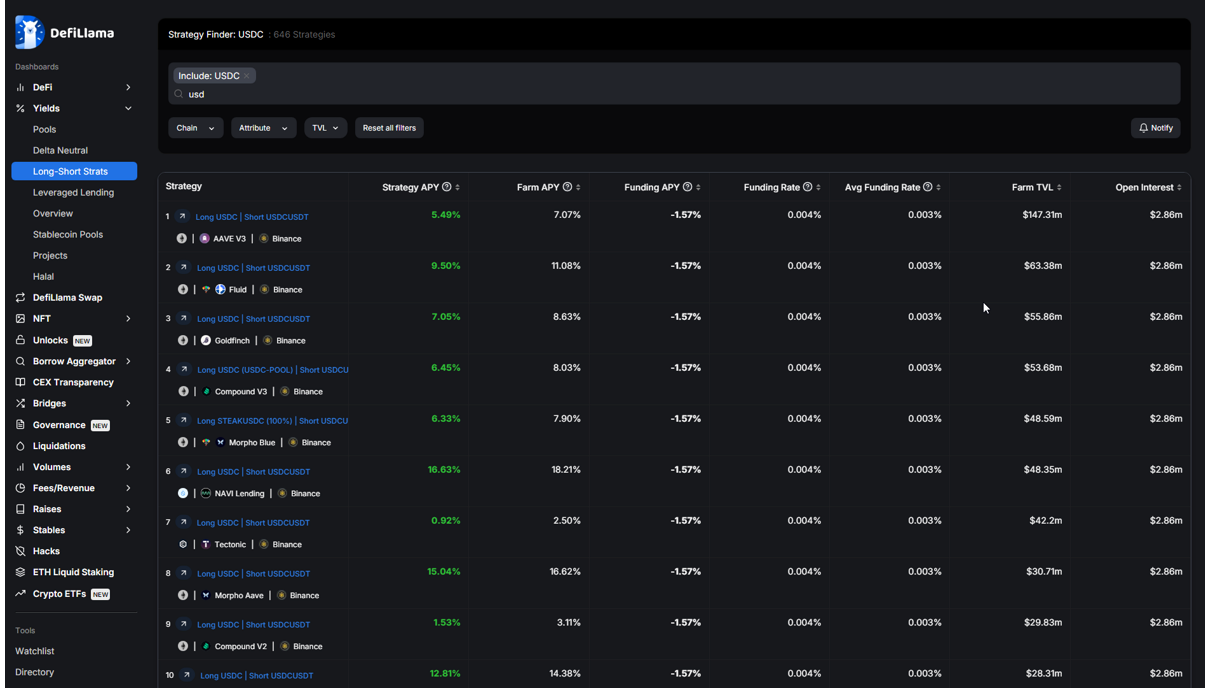Viewport: 1220px width, 688px height.
Task: Click the Funding Rate help icon
Action: click(x=808, y=187)
